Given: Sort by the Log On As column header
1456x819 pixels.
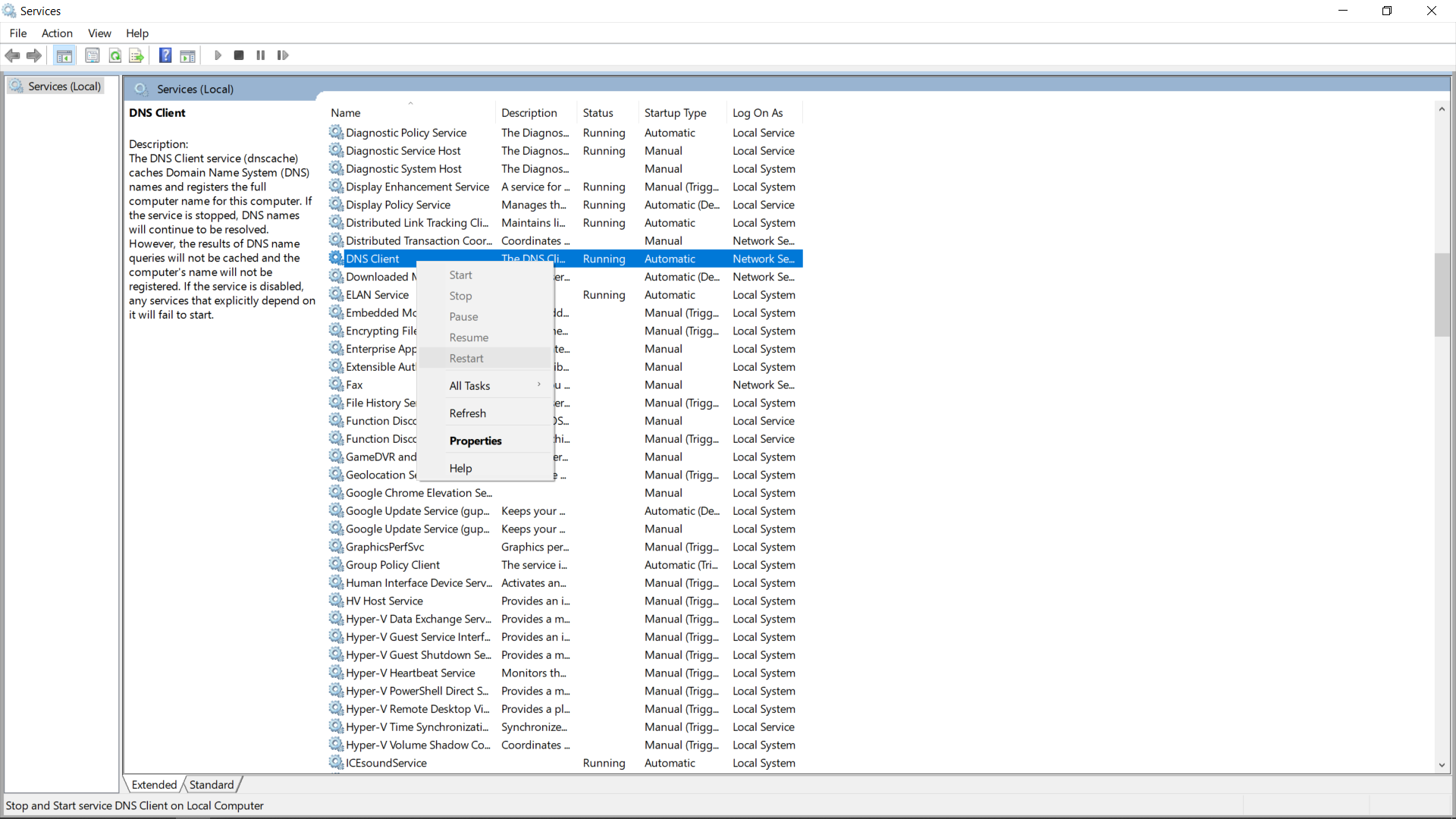Looking at the screenshot, I should (764, 113).
